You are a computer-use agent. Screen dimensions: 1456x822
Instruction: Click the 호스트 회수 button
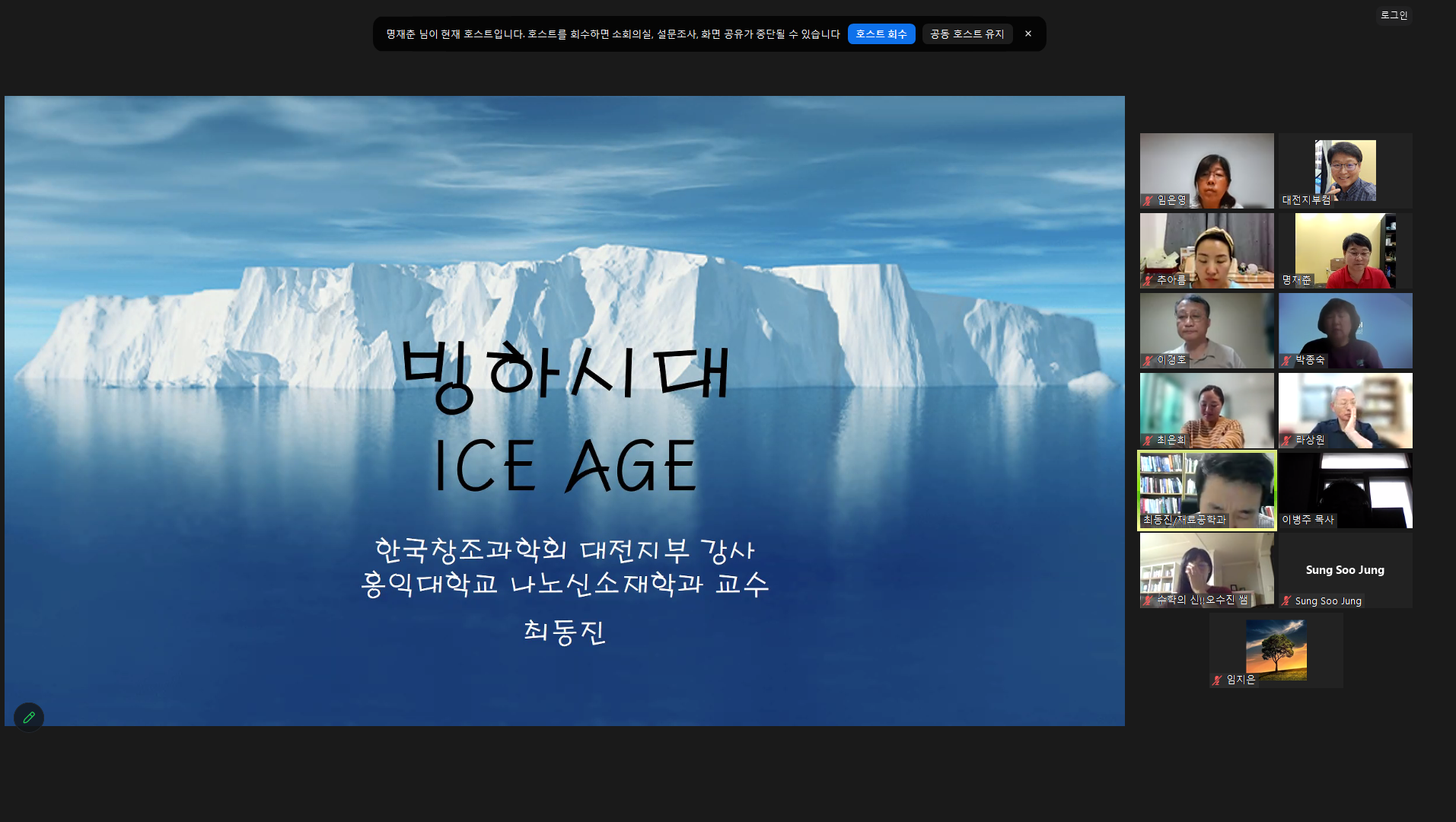pyautogui.click(x=881, y=33)
